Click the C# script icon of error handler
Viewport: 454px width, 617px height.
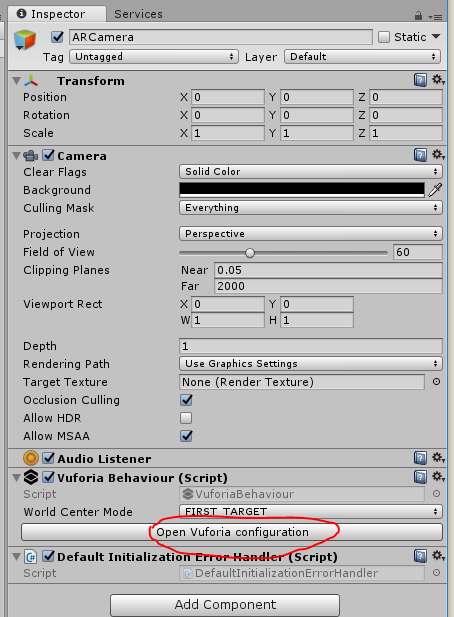click(x=31, y=557)
